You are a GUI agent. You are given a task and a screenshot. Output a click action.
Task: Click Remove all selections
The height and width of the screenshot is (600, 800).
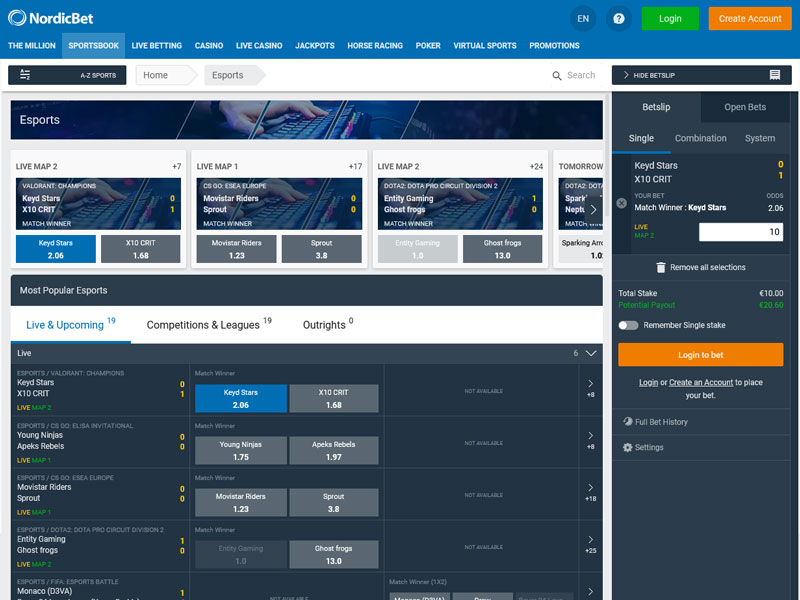tap(701, 267)
